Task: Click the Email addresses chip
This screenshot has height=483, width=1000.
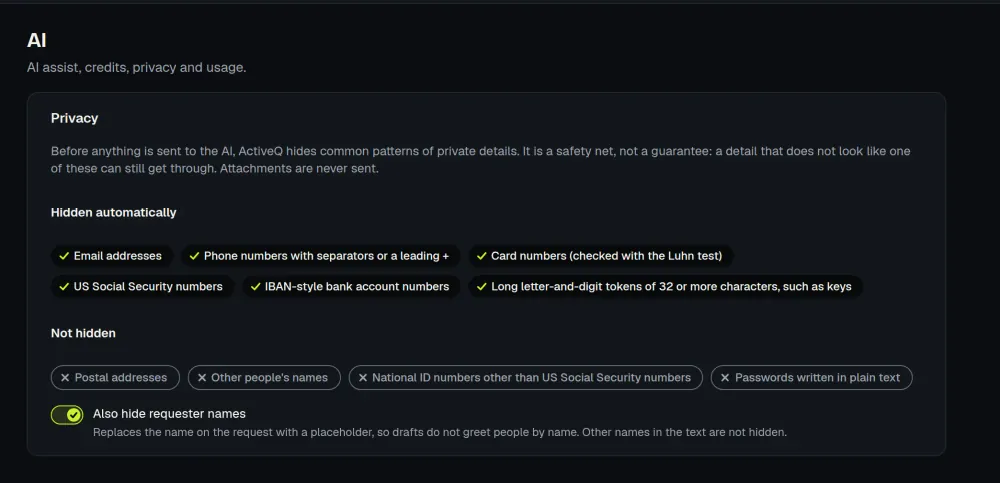Action: coord(112,256)
